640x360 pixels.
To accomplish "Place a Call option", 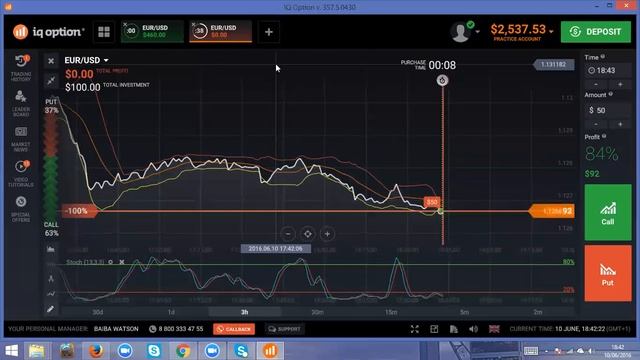I will click(608, 212).
